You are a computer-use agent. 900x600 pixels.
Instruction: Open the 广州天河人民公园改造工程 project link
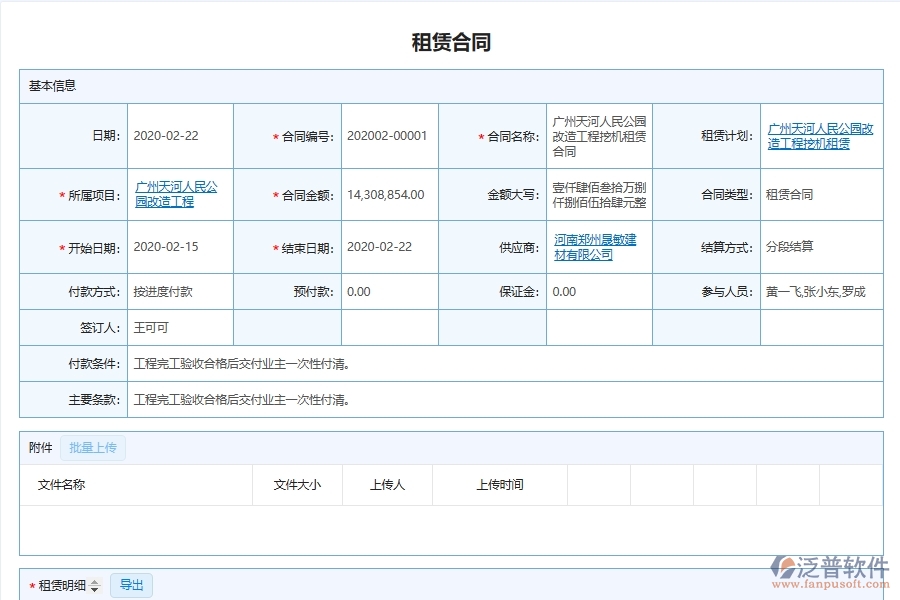point(178,194)
